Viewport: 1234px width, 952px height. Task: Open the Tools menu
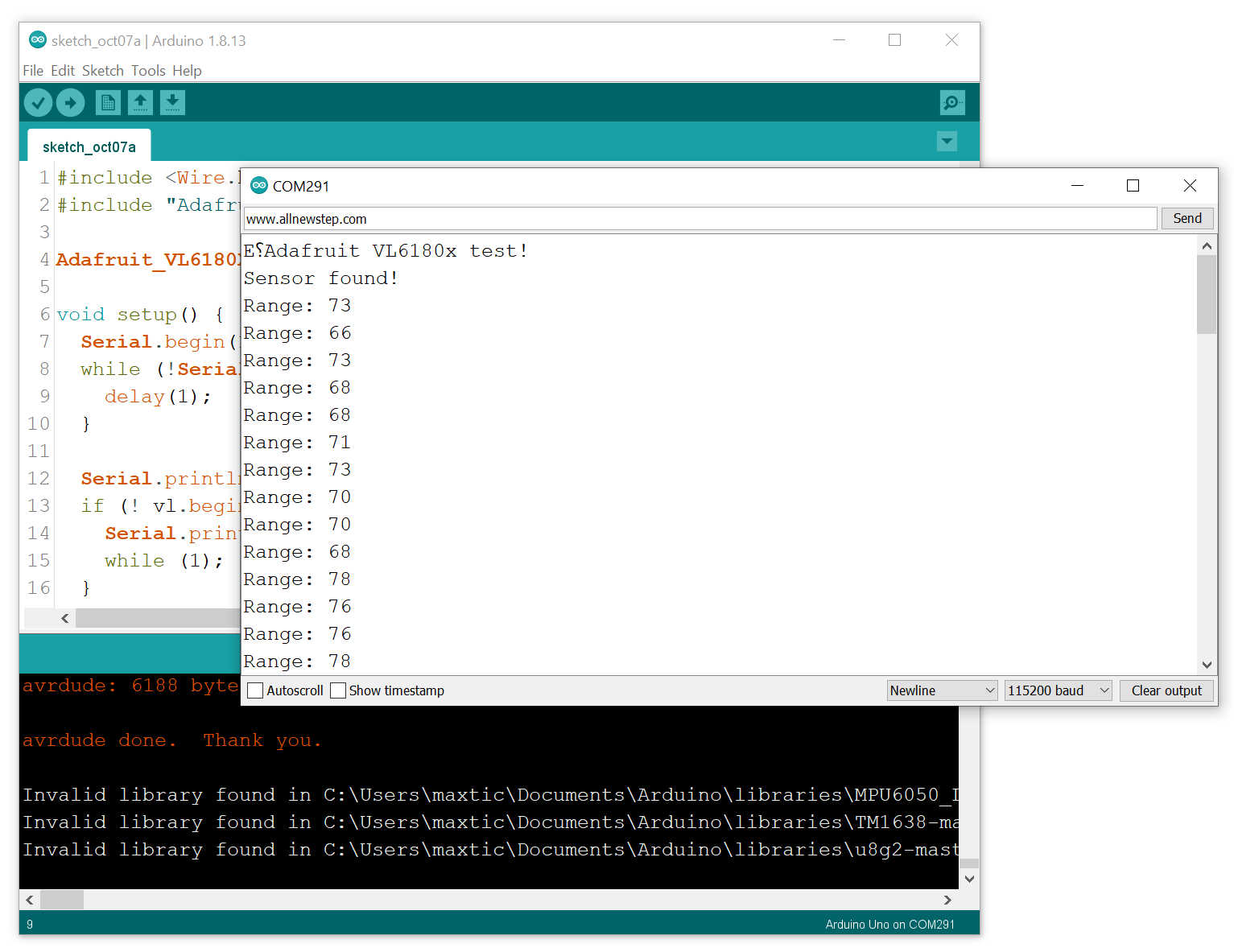coord(148,71)
